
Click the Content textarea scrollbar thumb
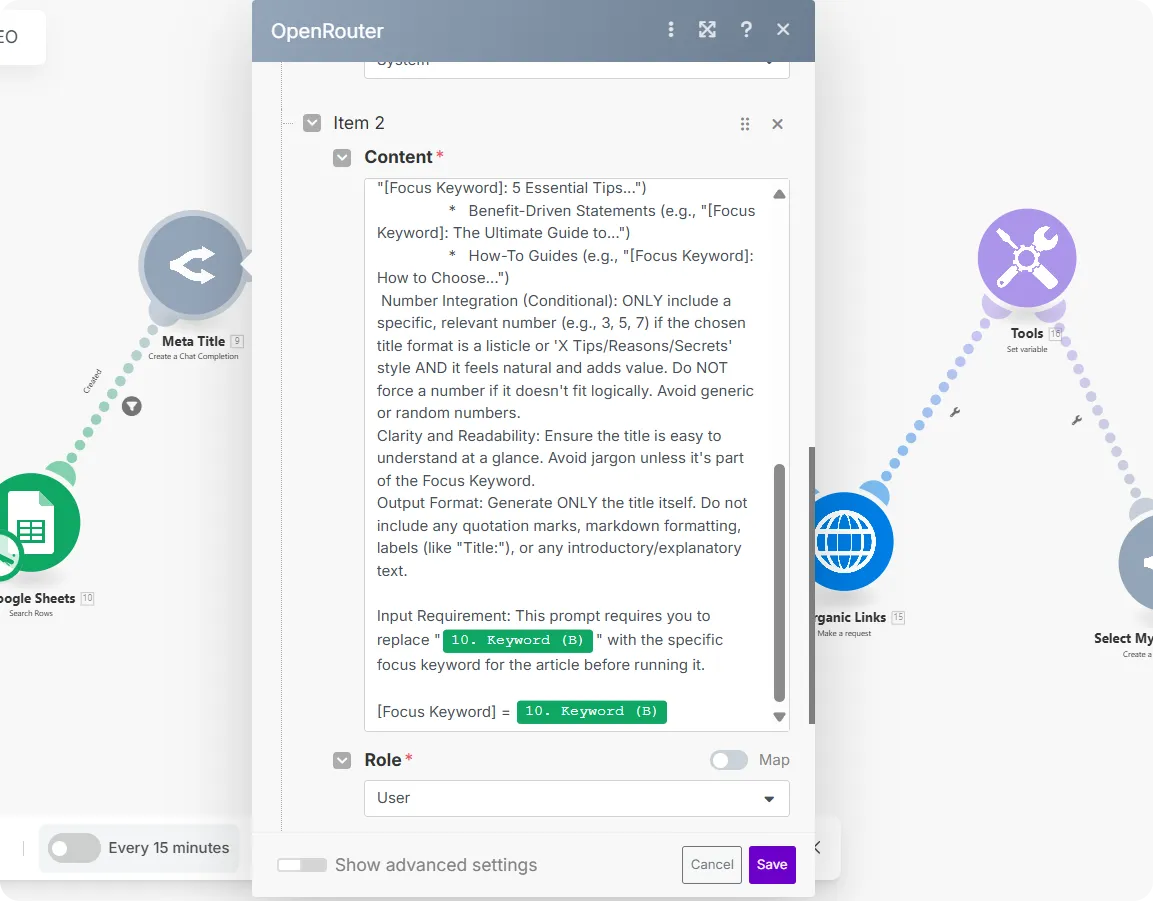779,583
